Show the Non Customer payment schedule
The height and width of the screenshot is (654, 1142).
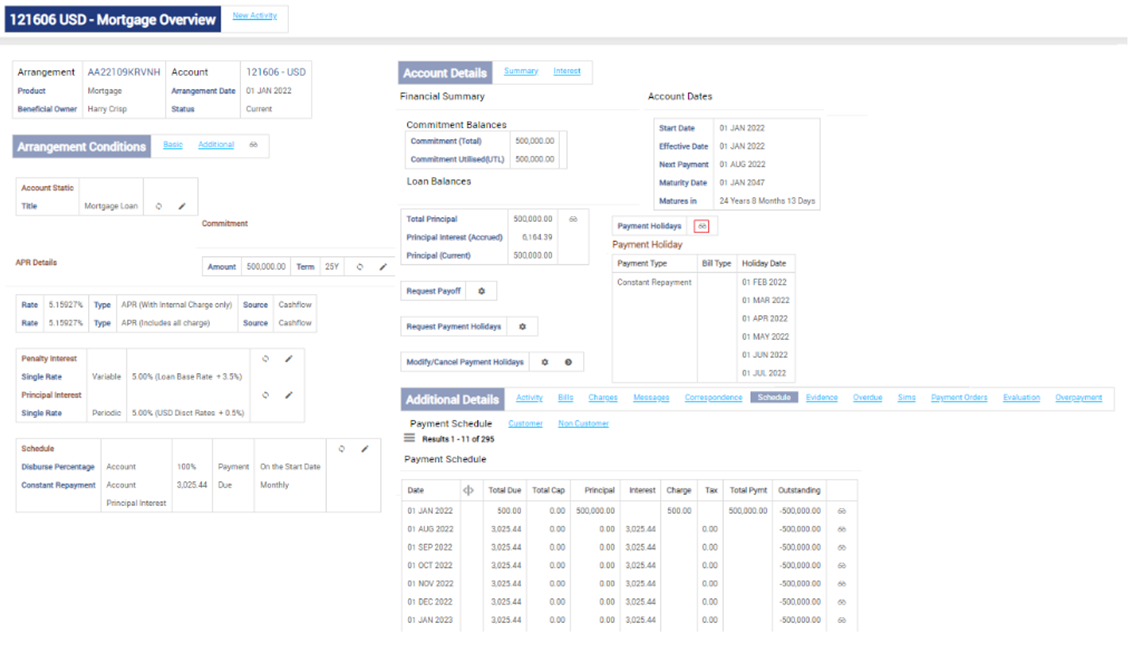[583, 424]
